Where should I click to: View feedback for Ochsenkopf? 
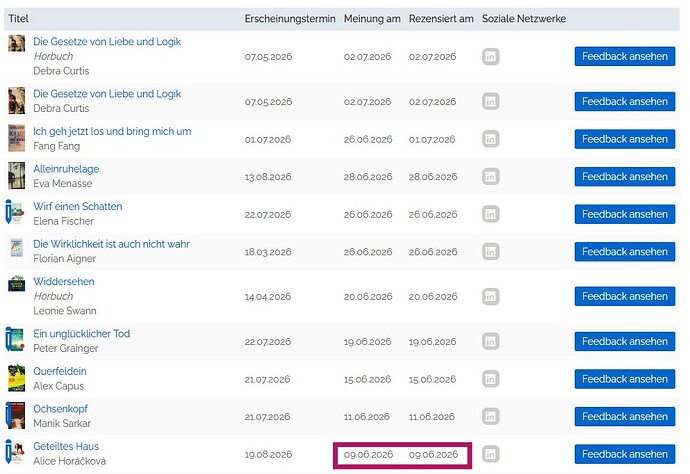click(x=625, y=416)
